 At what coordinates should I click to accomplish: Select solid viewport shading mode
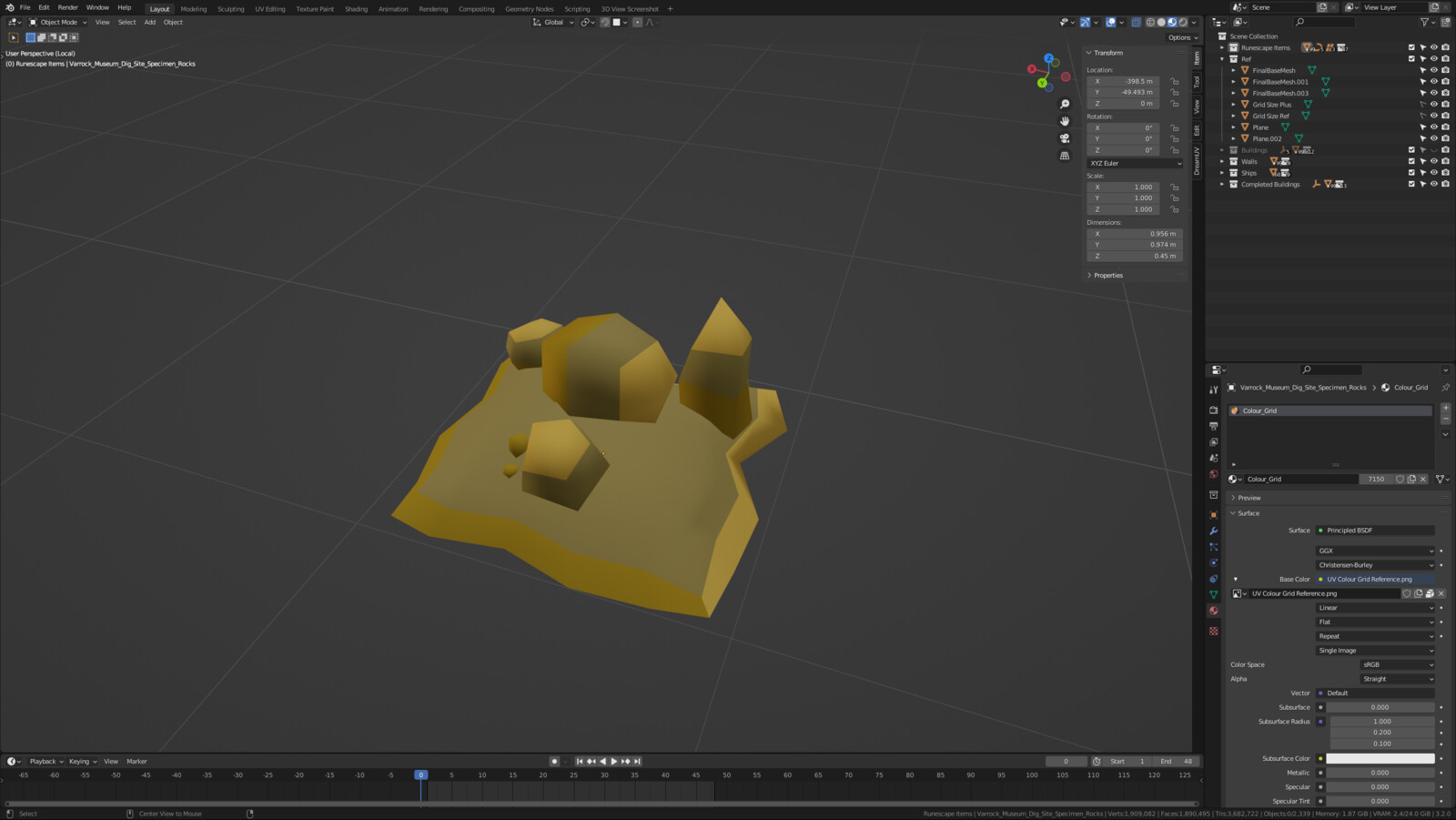tap(1161, 22)
